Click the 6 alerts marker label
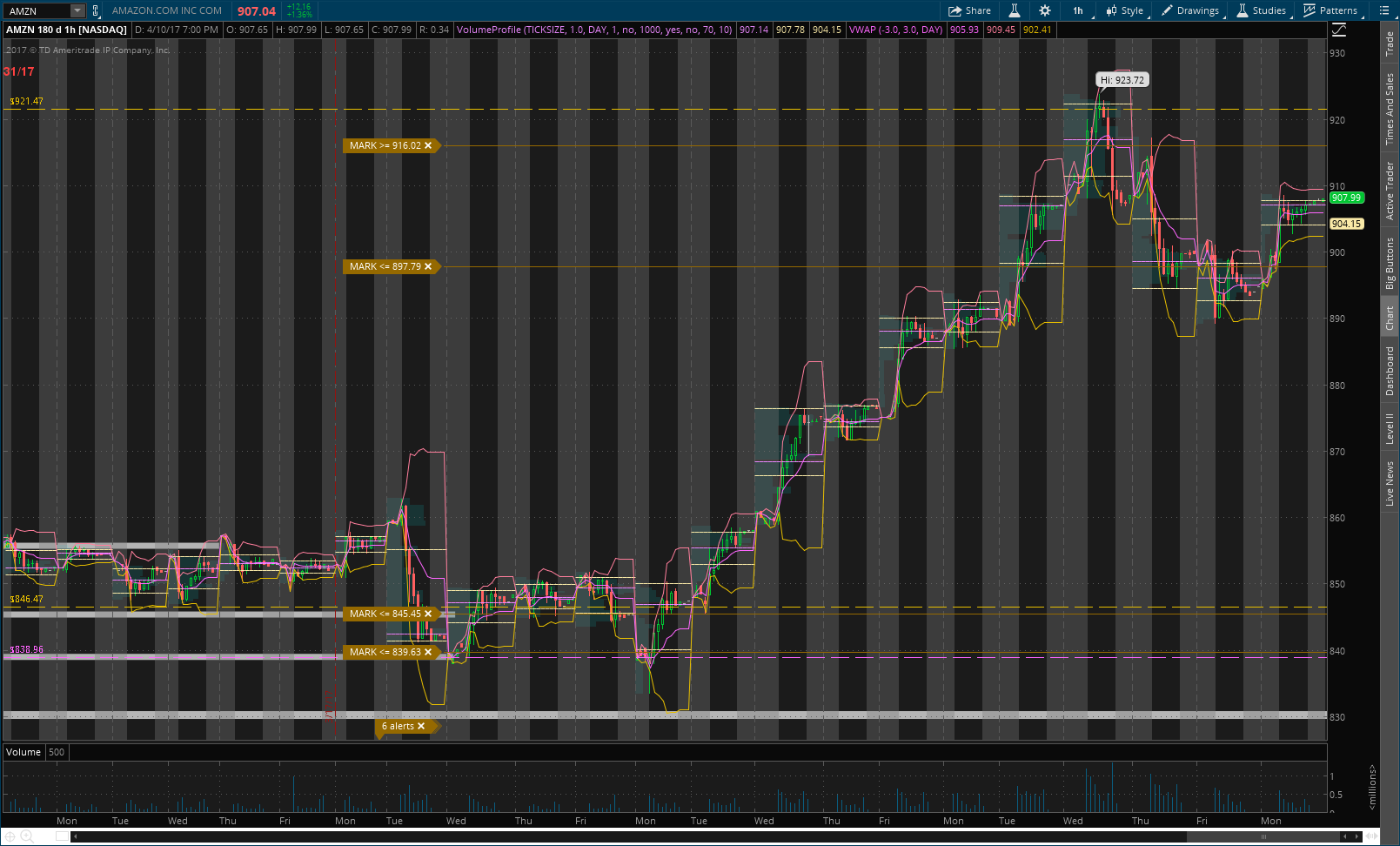 (x=398, y=726)
